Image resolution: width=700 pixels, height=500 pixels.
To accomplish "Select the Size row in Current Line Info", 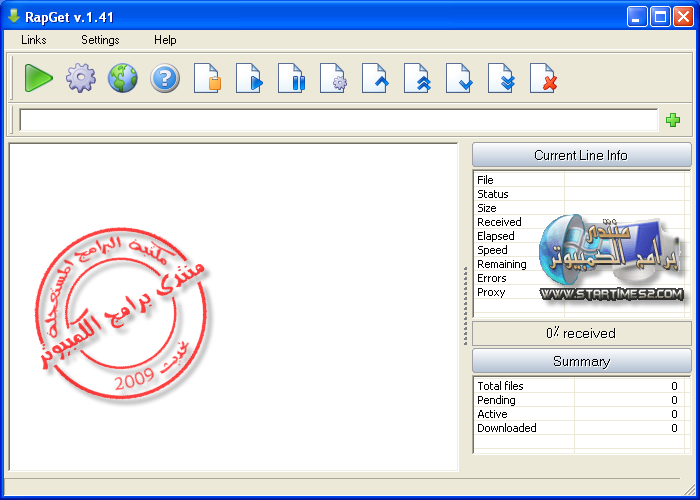I will click(580, 208).
